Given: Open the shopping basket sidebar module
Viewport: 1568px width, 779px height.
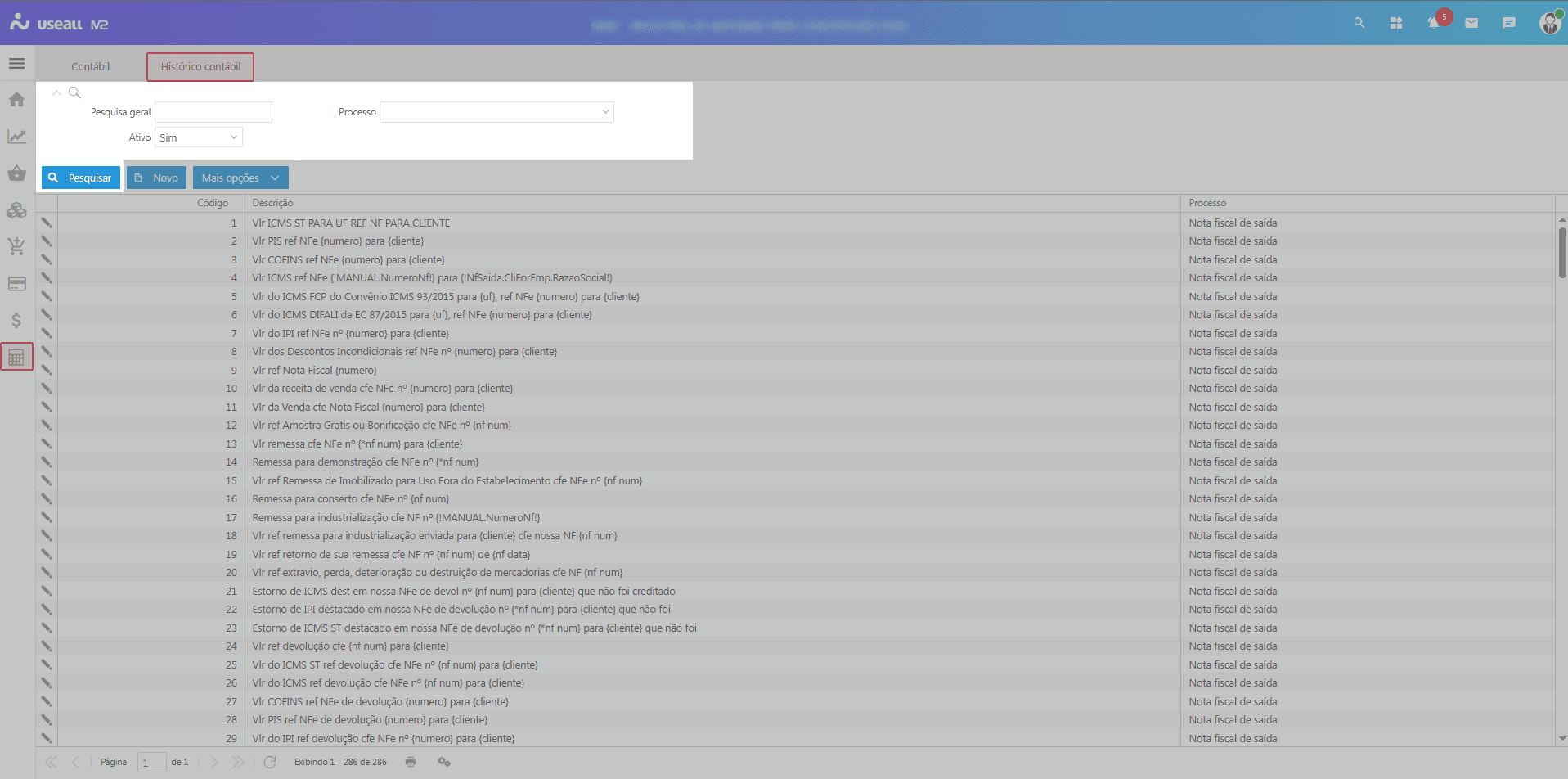Looking at the screenshot, I should coord(16,173).
